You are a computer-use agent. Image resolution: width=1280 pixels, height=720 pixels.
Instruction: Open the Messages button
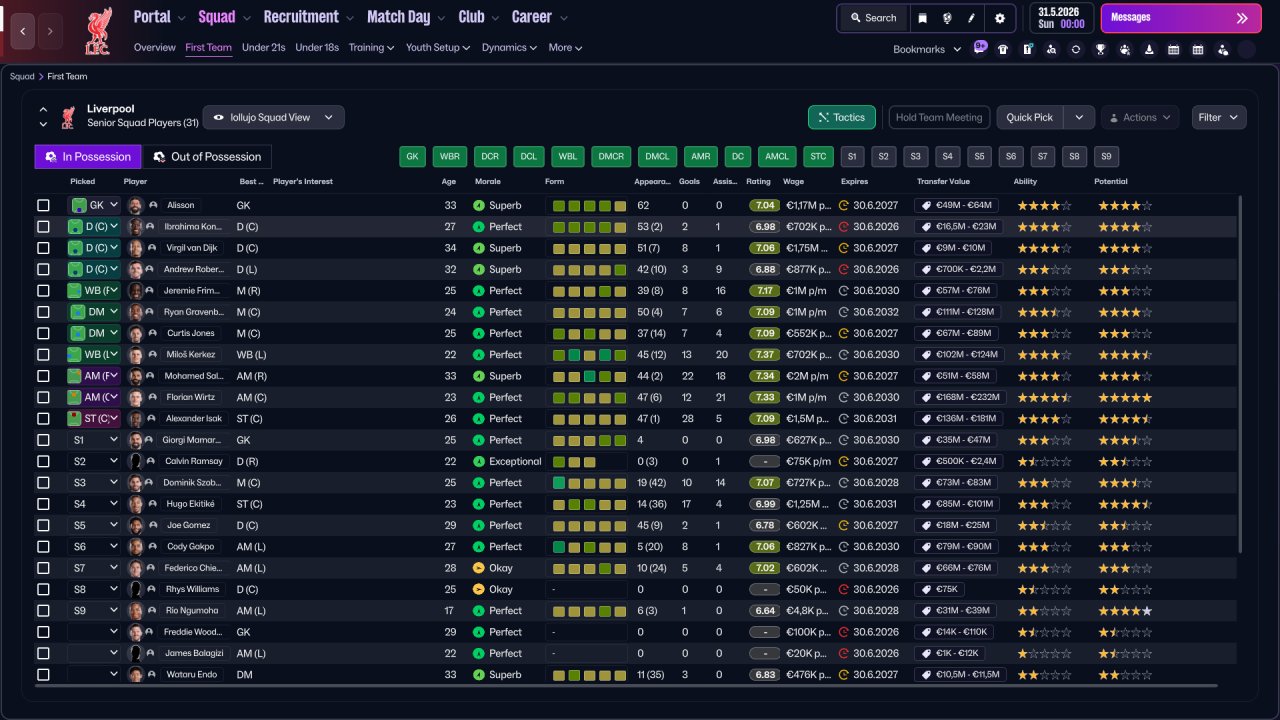[x=1181, y=18]
